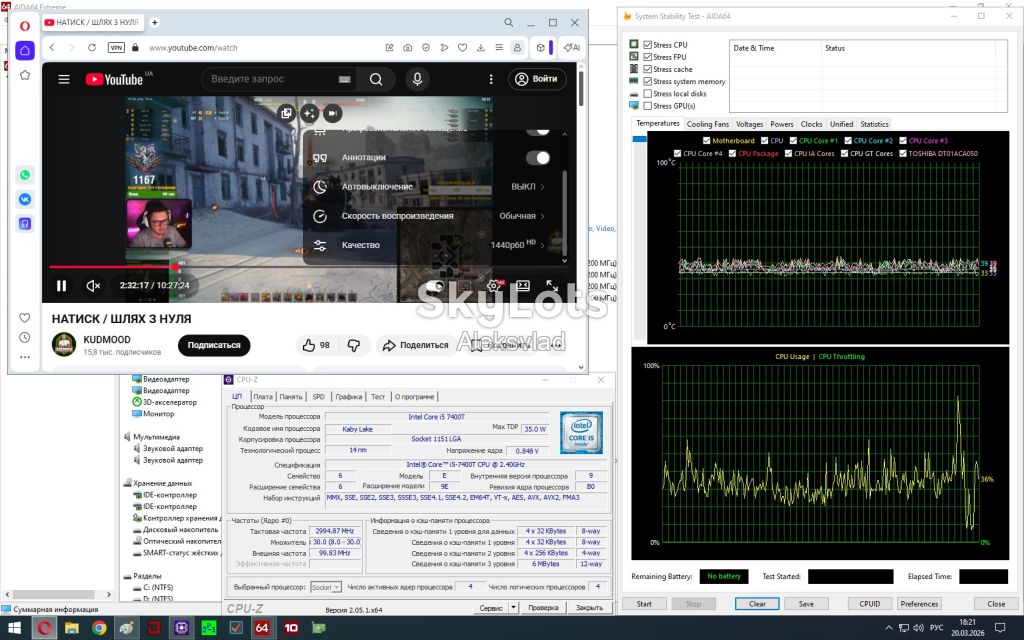
Task: Click the YouTube search magnifier button
Action: click(x=376, y=79)
